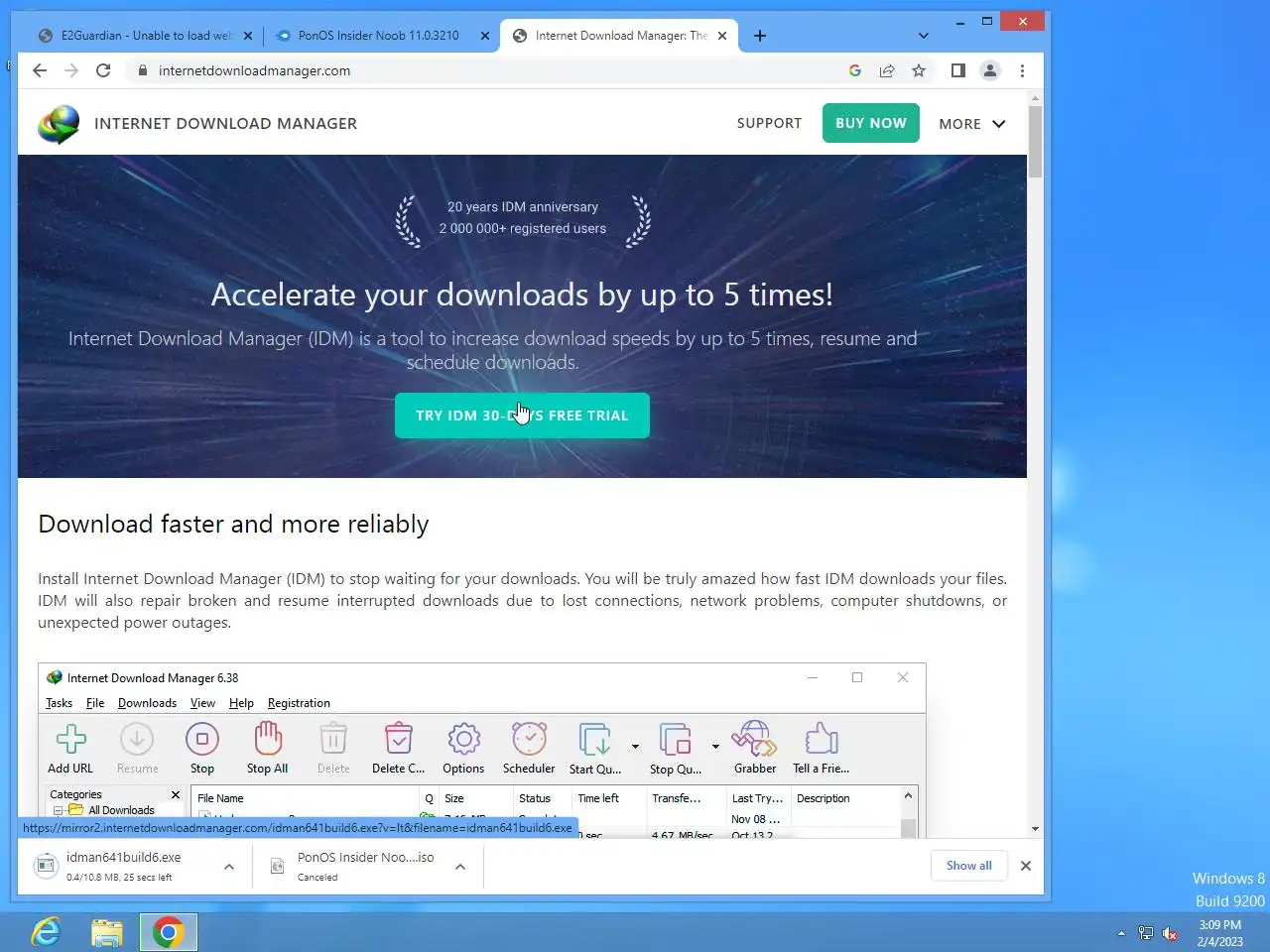Image resolution: width=1270 pixels, height=952 pixels.
Task: Expand the MORE menu in site header
Action: (972, 124)
